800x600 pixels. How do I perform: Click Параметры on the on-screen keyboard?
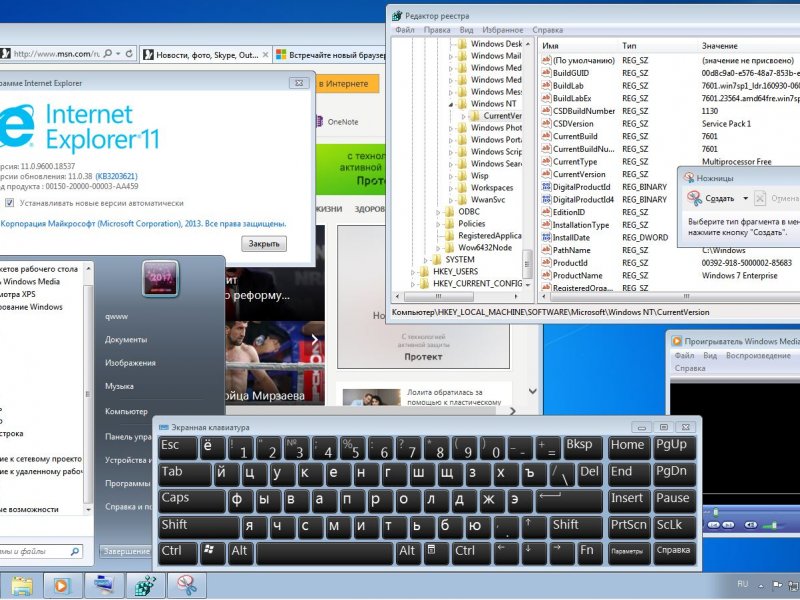627,552
